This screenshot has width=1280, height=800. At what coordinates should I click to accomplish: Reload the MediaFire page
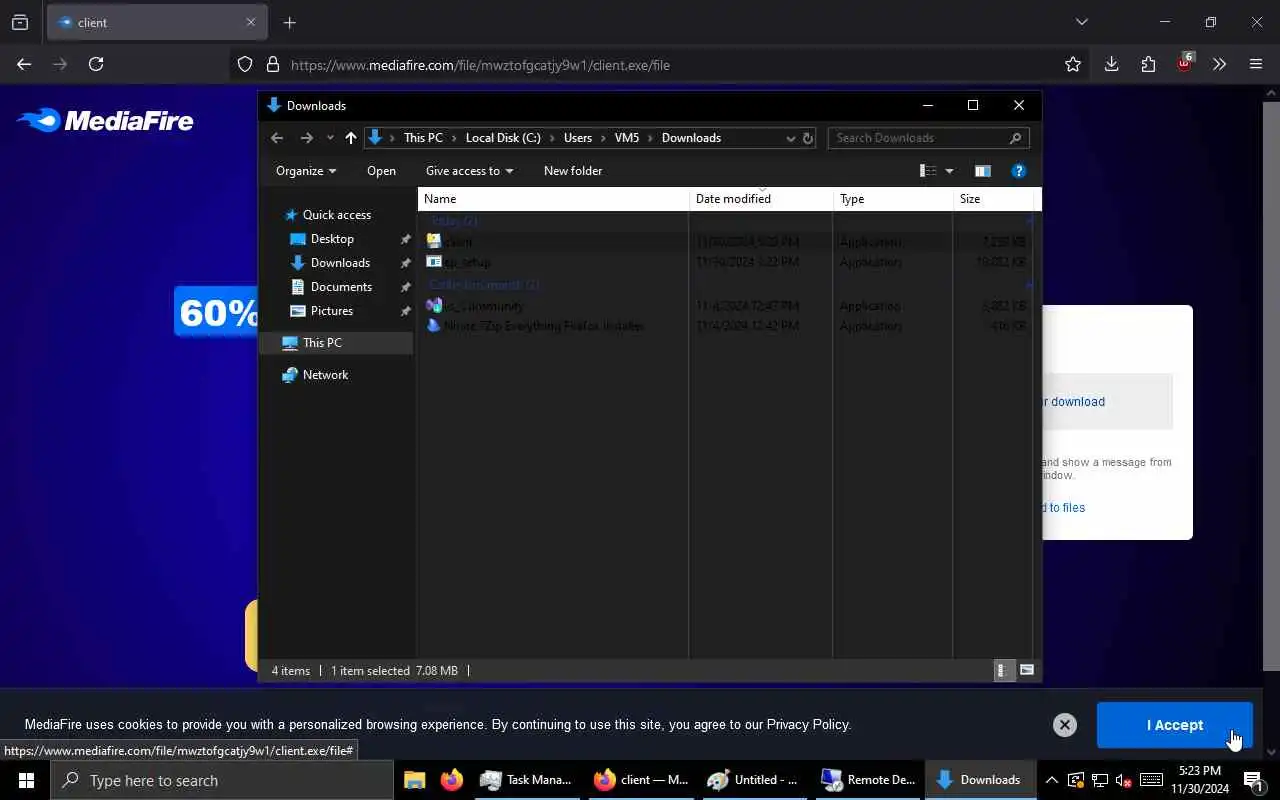(x=96, y=64)
